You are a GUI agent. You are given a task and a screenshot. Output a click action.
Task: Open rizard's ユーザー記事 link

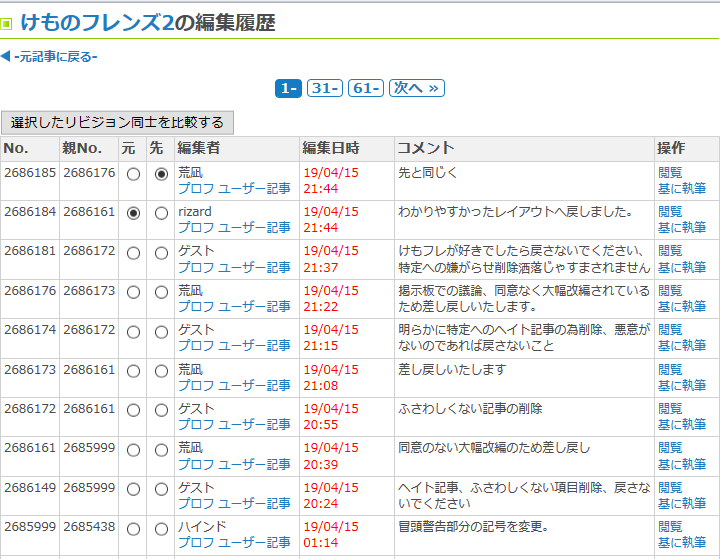point(254,227)
